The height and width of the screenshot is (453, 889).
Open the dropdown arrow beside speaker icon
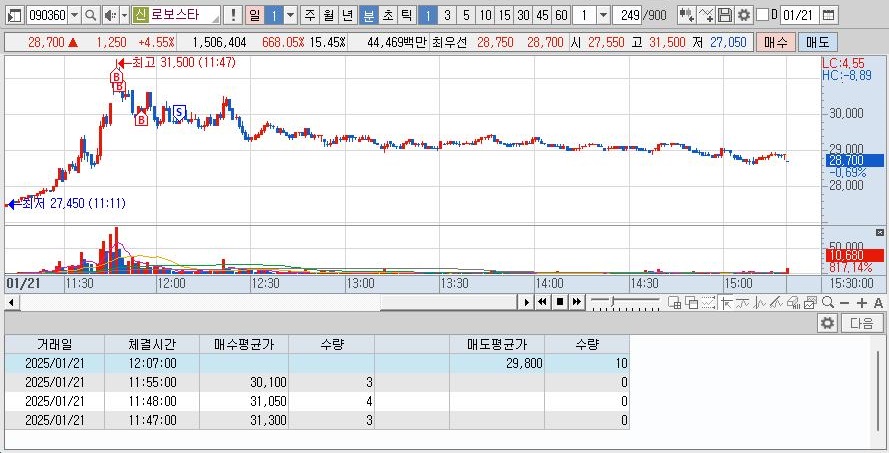tap(124, 15)
